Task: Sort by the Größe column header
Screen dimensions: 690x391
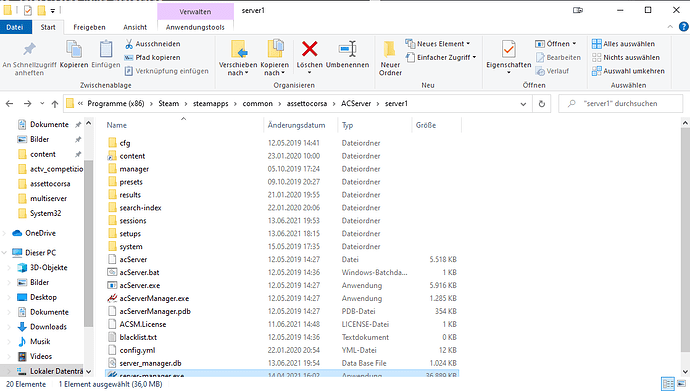Action: [x=426, y=125]
